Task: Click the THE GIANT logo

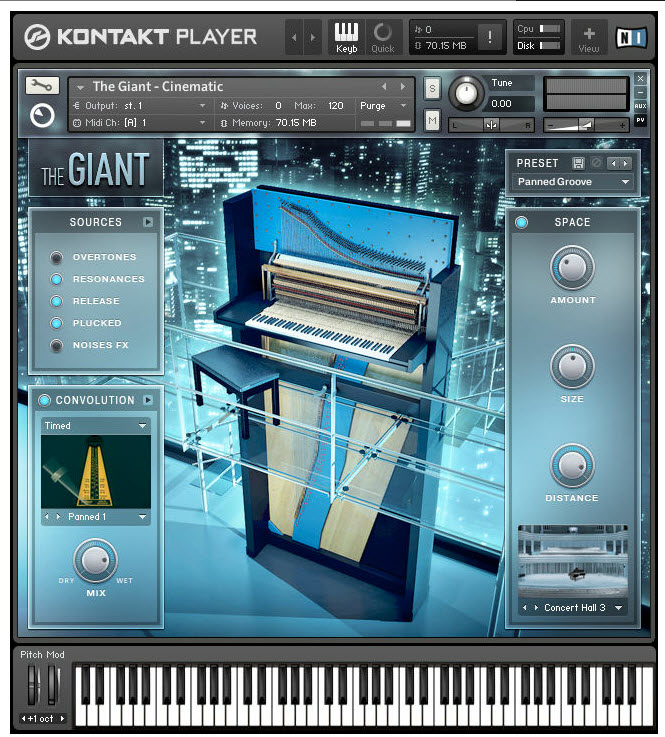Action: [96, 169]
